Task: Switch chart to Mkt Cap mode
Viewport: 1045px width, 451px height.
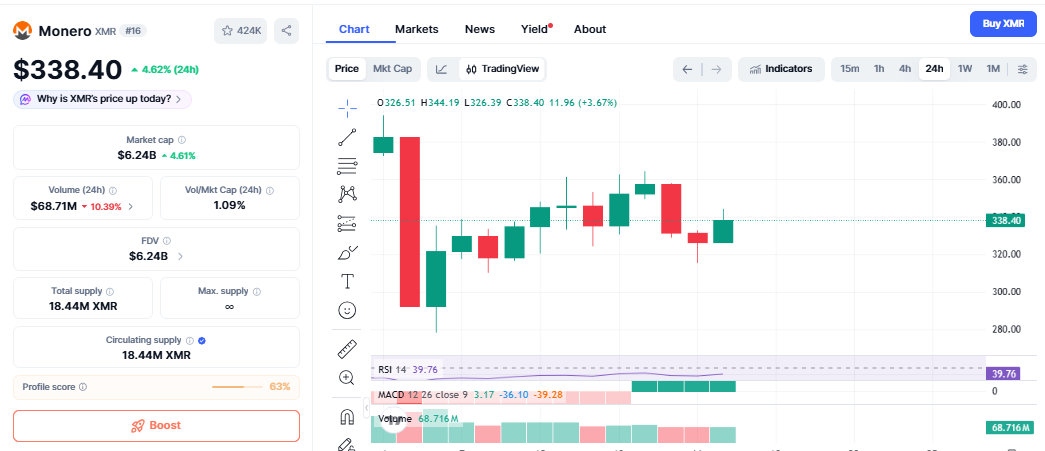Action: point(393,69)
